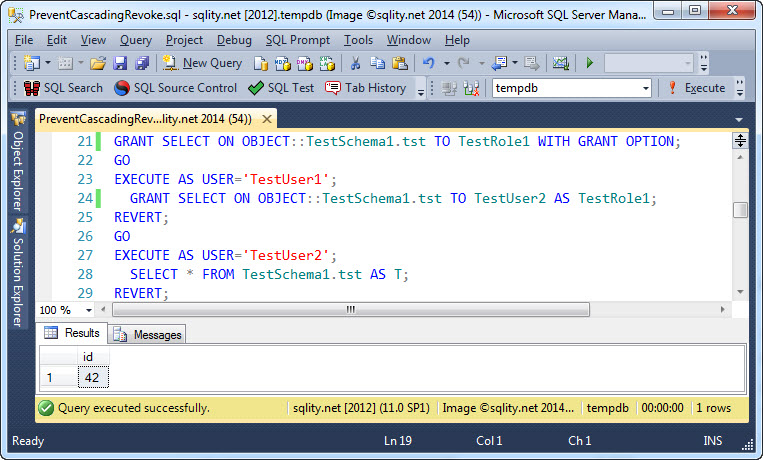Open the Query menu
The height and width of the screenshot is (460, 763).
coord(135,40)
